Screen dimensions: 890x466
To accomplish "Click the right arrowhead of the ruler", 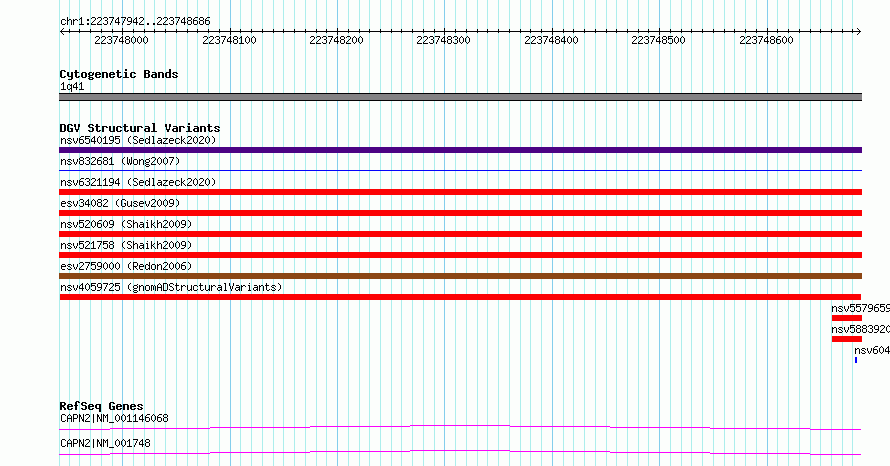I will pos(859,32).
